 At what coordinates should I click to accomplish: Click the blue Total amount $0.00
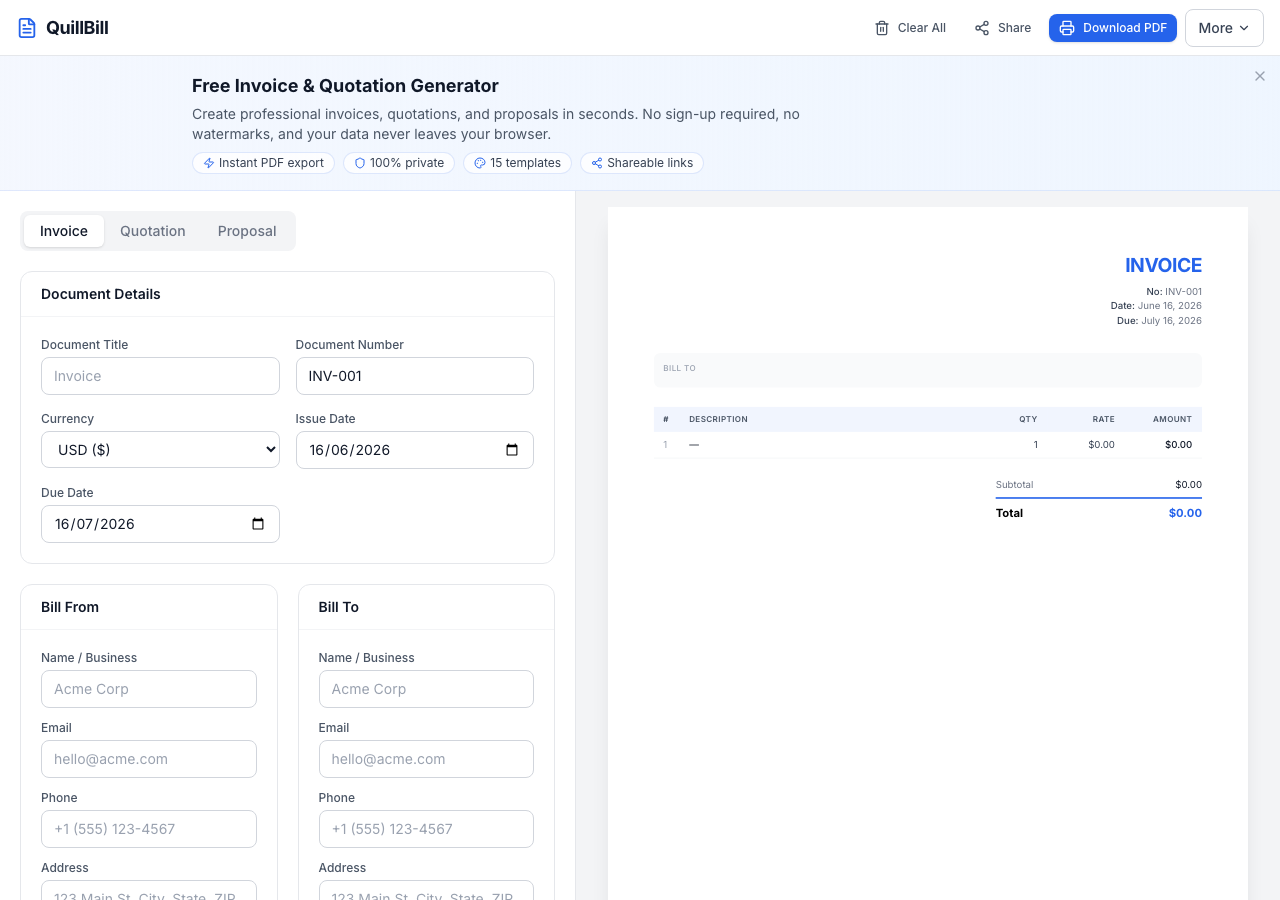(1185, 513)
